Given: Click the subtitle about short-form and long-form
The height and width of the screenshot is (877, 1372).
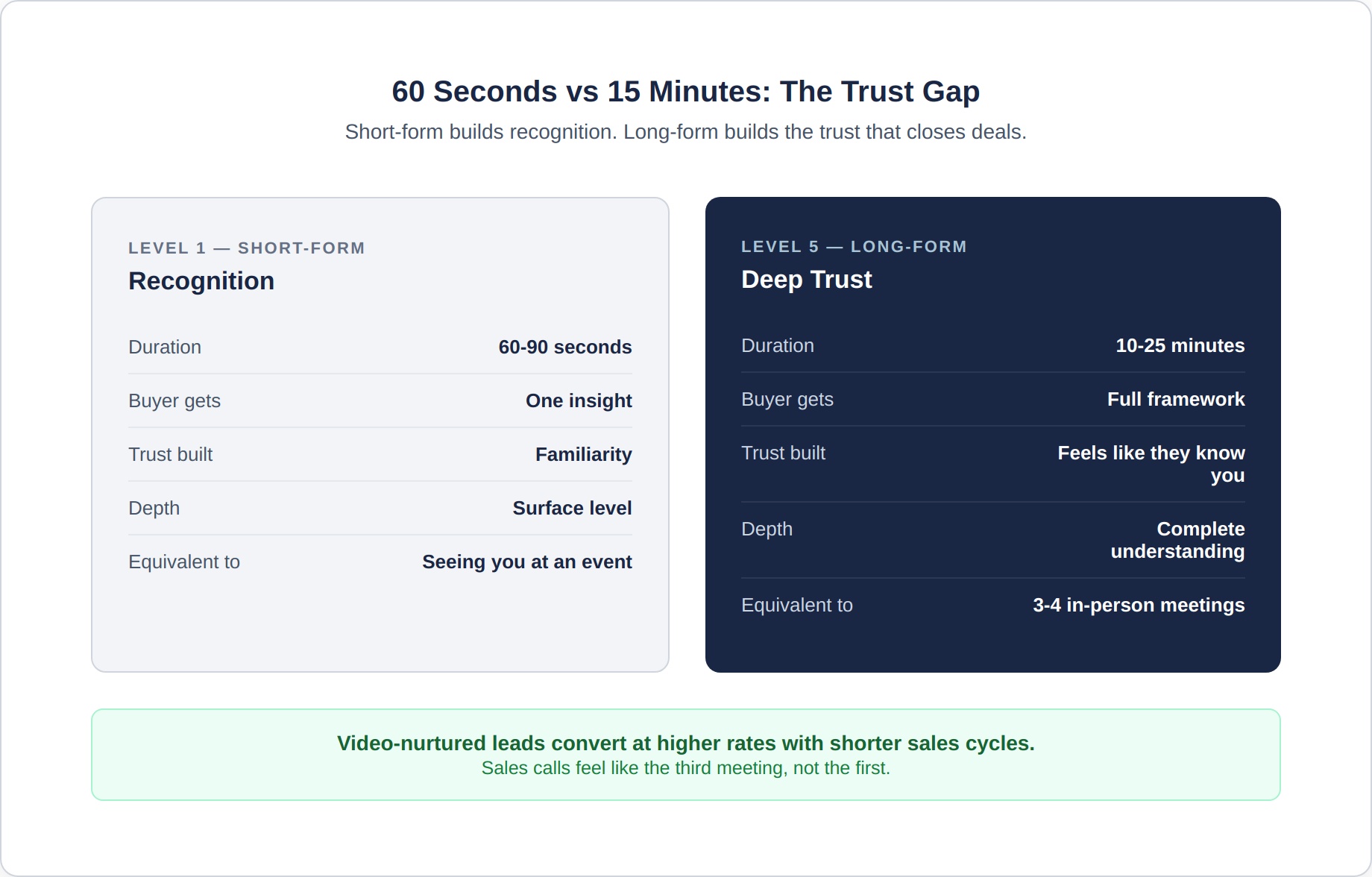Looking at the screenshot, I should [x=685, y=132].
